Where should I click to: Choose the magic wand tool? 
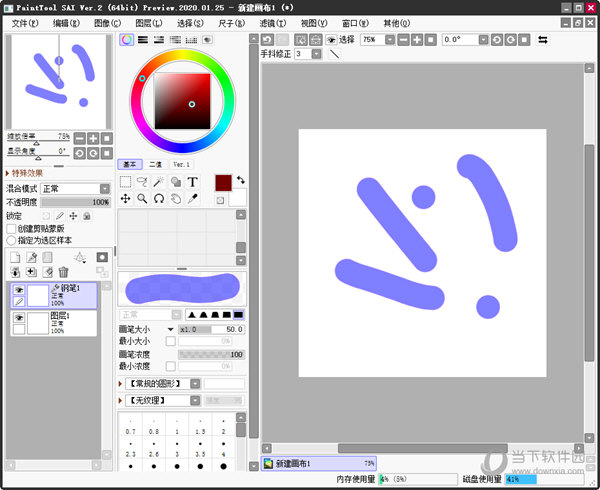click(x=159, y=182)
